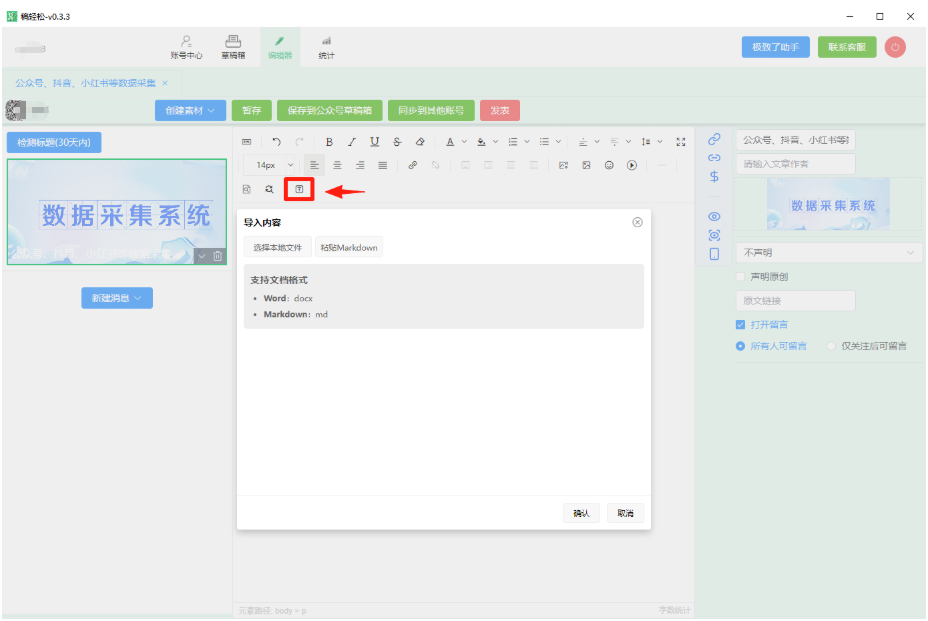Apply strikethrough formatting in the editor toolbar
928x621 pixels.
[x=398, y=141]
